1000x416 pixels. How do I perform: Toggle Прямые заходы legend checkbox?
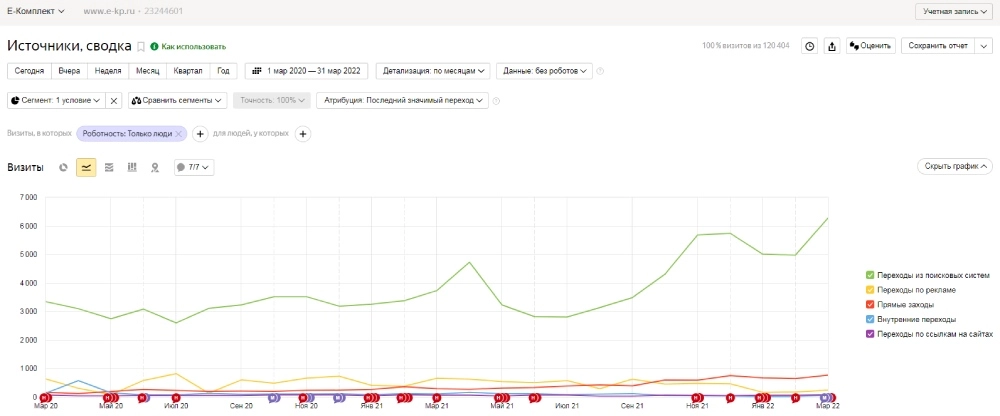[870, 304]
